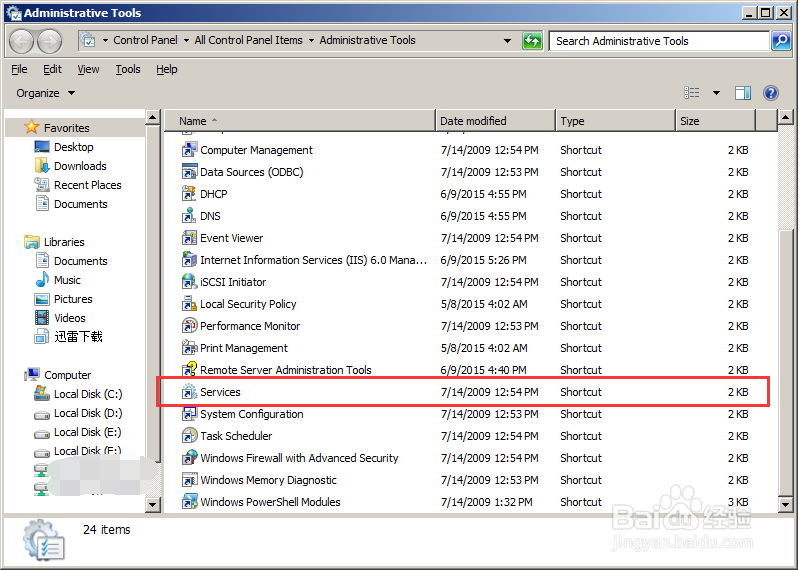Select the DHCP shortcut icon
This screenshot has height=570, width=798.
coord(189,193)
